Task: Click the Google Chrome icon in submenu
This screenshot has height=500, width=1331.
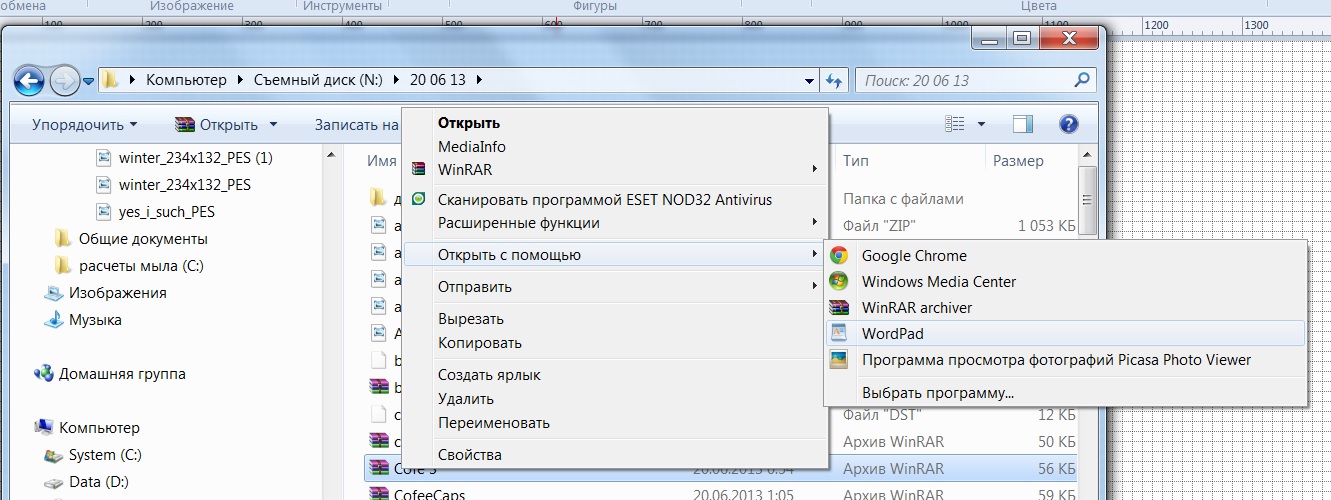Action: pyautogui.click(x=839, y=256)
